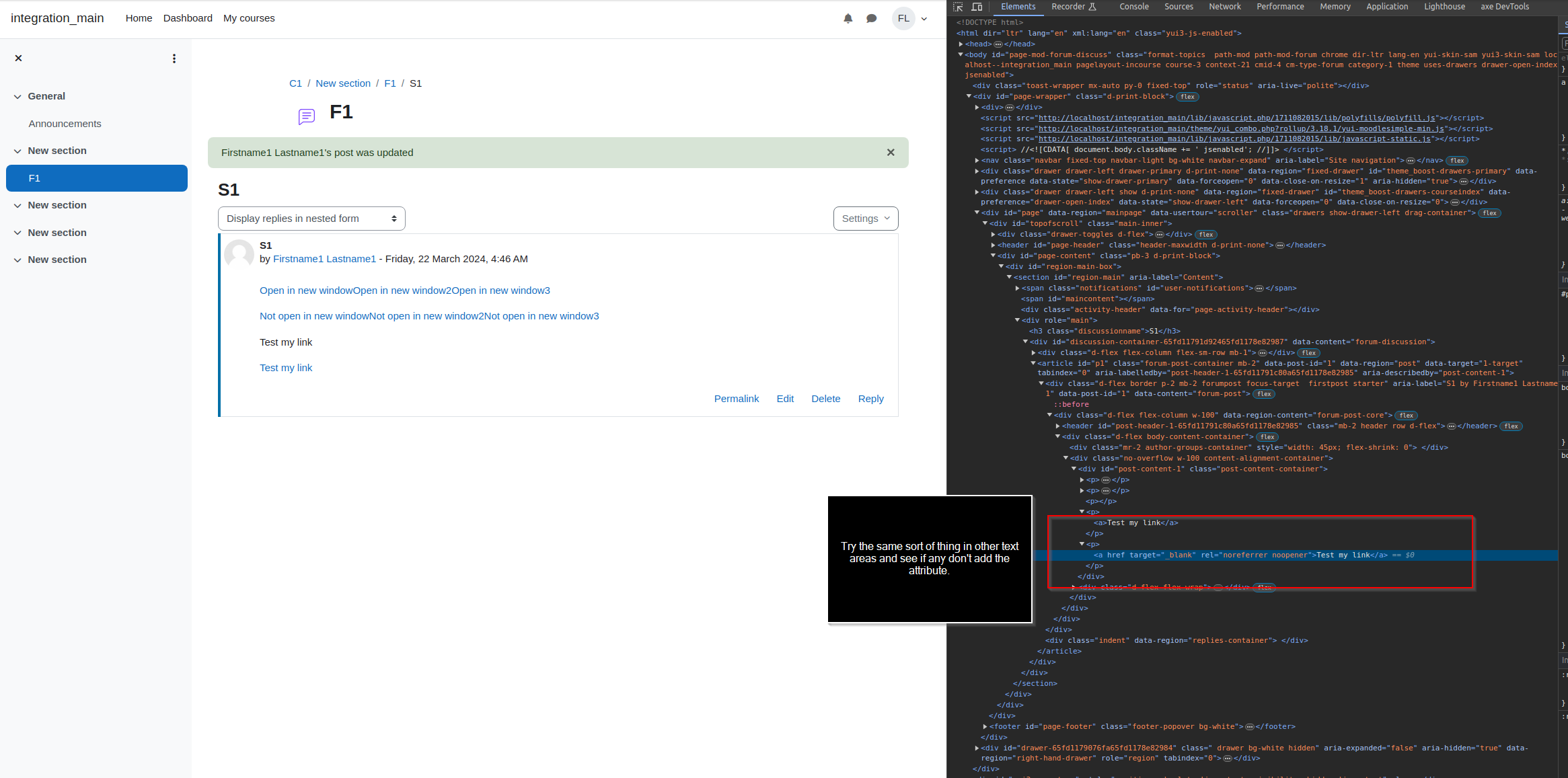Select the highlighted anchor target=_blank line
The image size is (1568, 778).
(x=1254, y=555)
